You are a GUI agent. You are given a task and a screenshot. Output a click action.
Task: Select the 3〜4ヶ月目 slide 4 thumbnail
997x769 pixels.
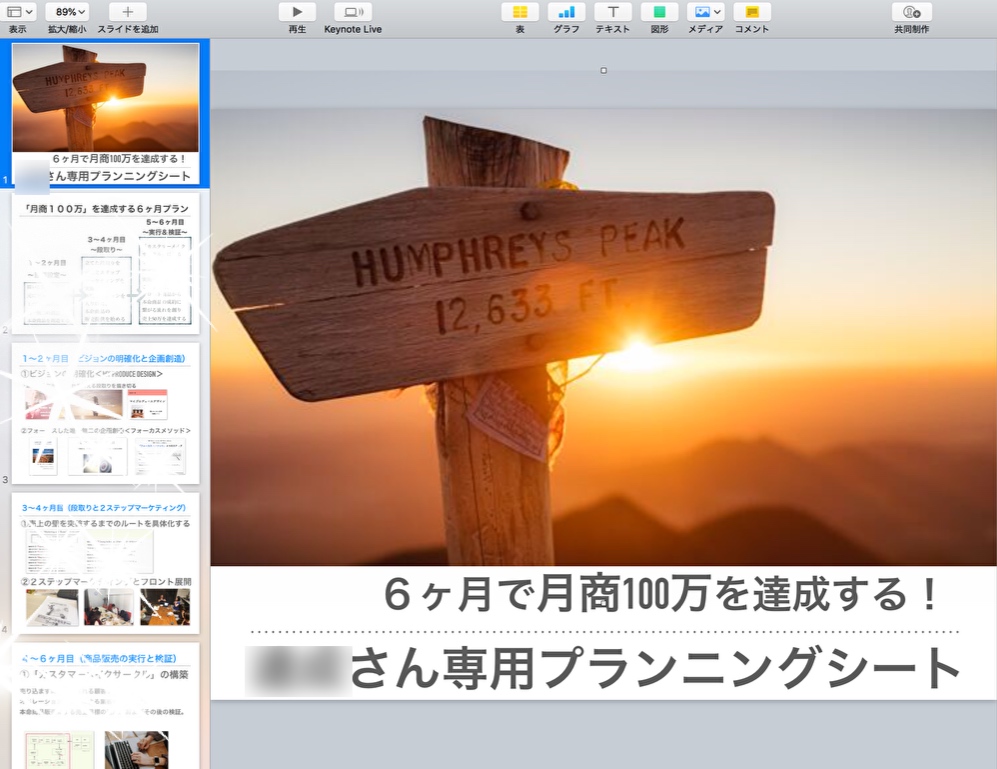[x=105, y=563]
